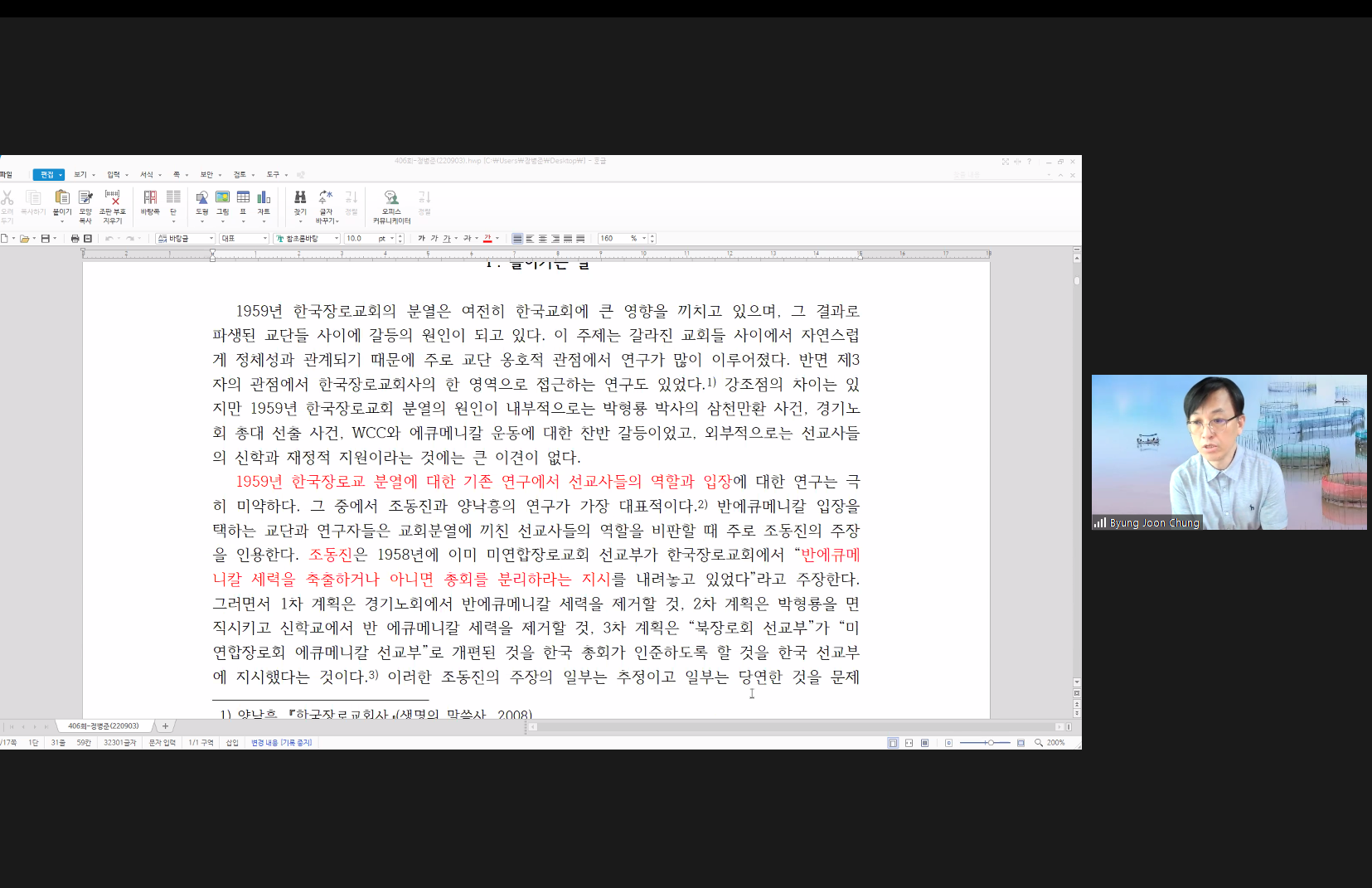
Task: Set paragraph alignment to center
Action: (543, 239)
